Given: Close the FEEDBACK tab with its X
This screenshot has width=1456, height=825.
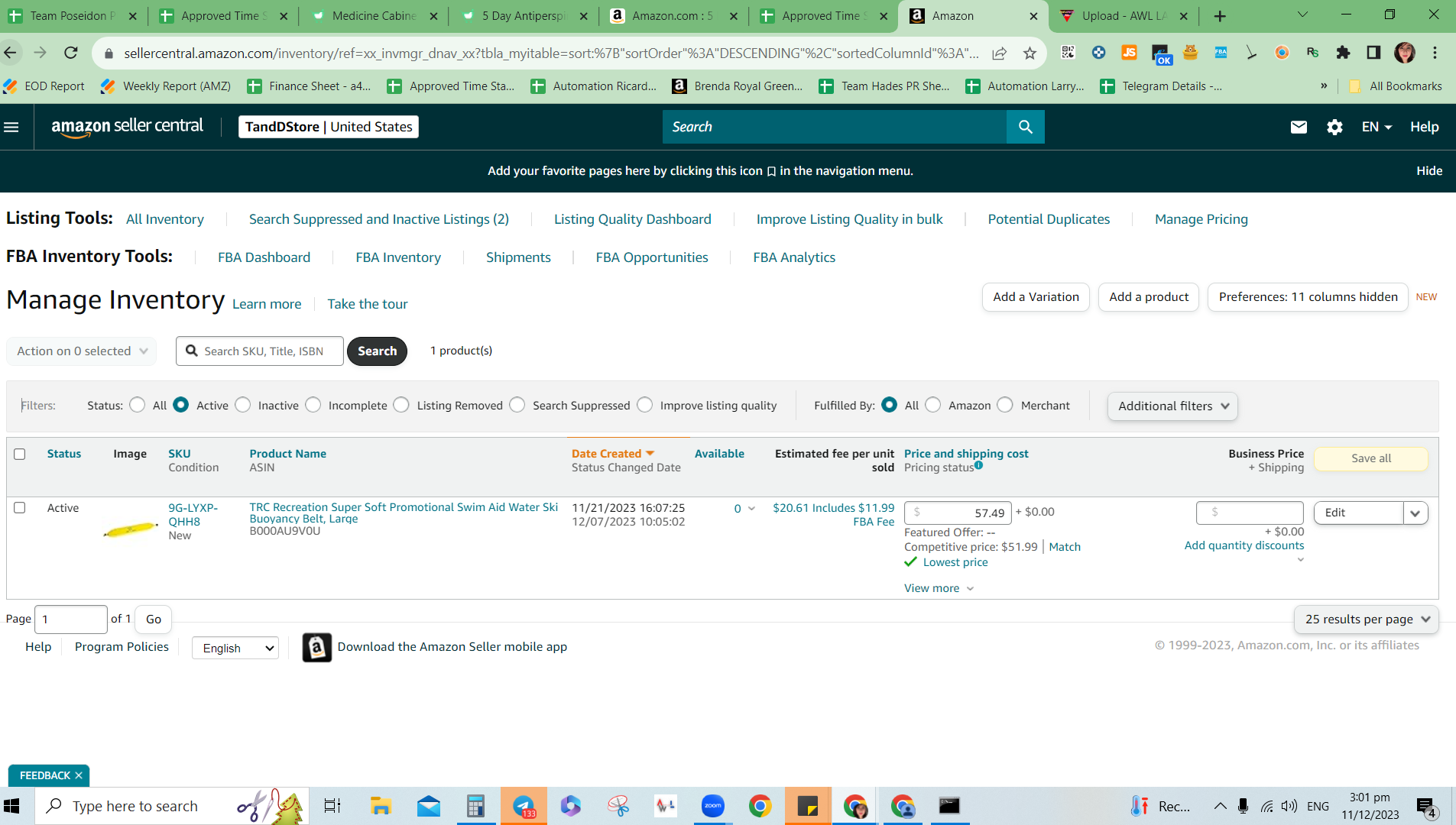Looking at the screenshot, I should [79, 775].
